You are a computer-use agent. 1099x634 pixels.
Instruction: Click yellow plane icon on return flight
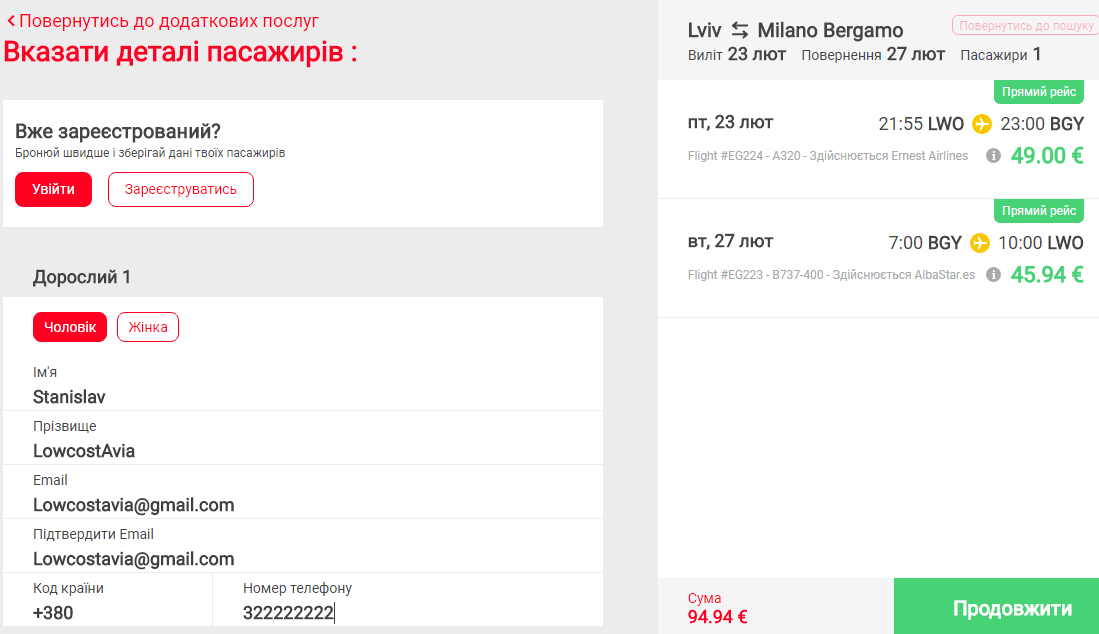[x=980, y=243]
